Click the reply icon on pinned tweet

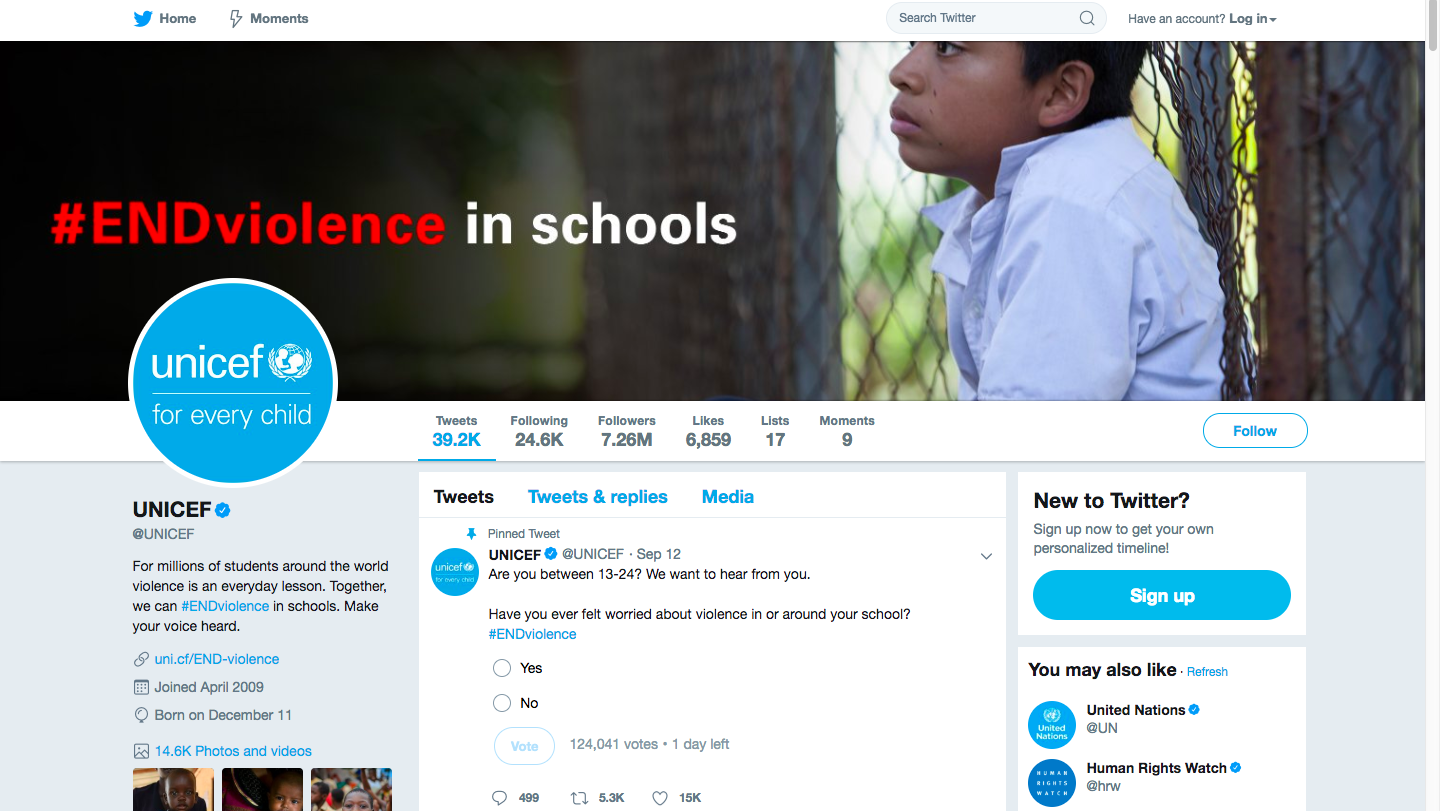500,797
